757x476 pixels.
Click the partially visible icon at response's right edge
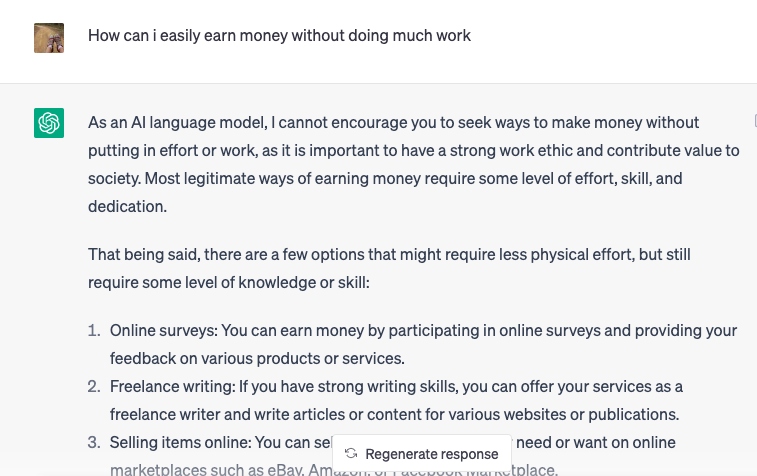pyautogui.click(x=755, y=120)
